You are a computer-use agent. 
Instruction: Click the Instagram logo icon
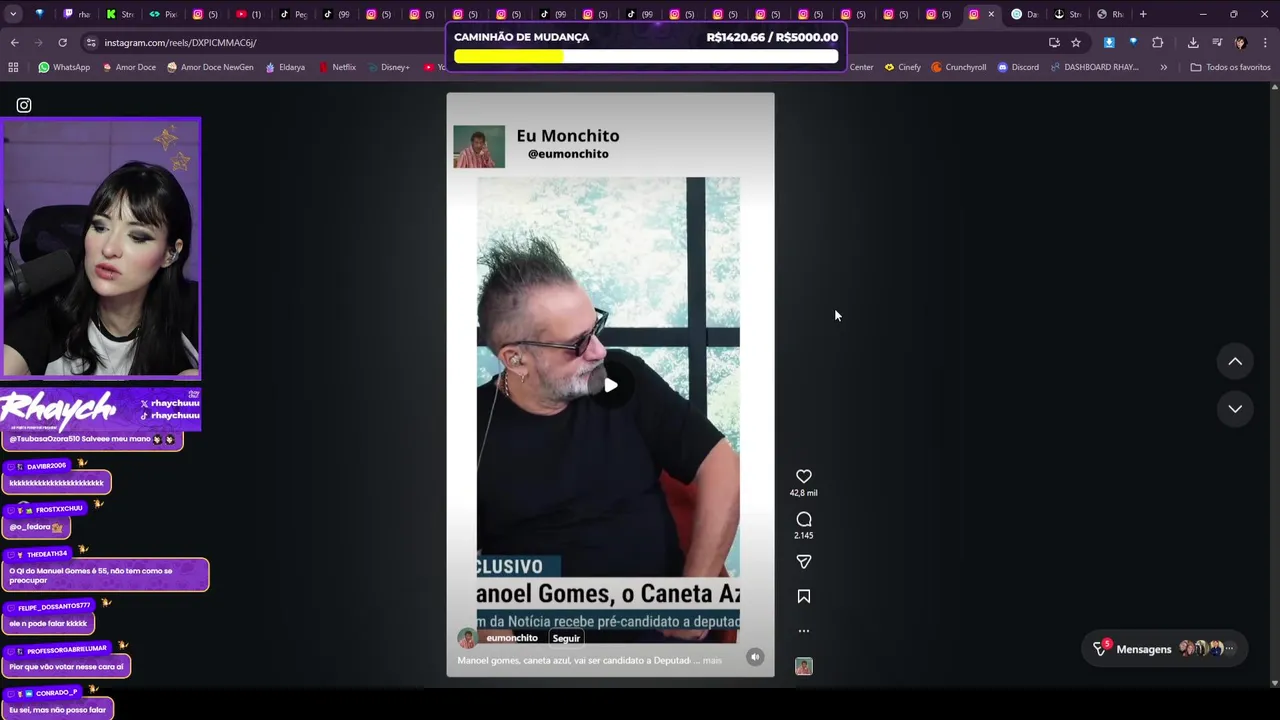tap(24, 105)
